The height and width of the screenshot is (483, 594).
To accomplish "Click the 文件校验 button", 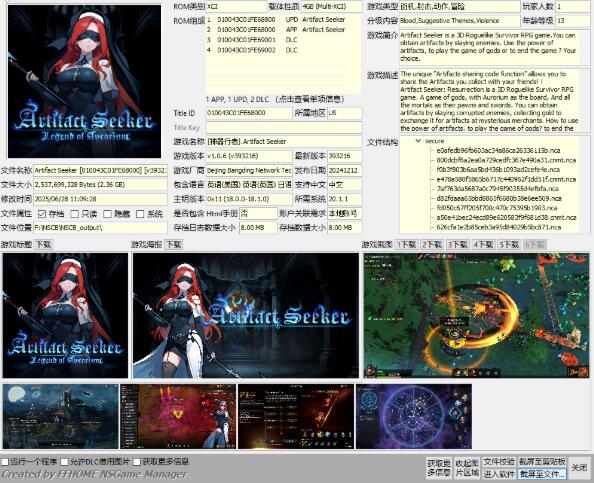I will (499, 462).
